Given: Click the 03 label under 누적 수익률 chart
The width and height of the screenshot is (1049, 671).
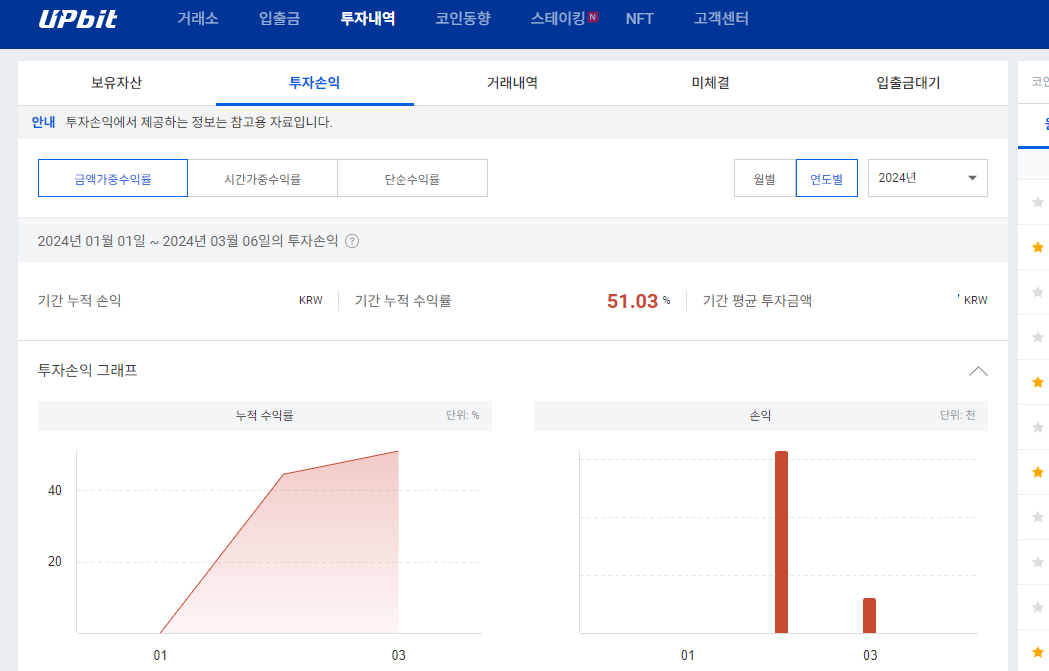Looking at the screenshot, I should [x=399, y=655].
